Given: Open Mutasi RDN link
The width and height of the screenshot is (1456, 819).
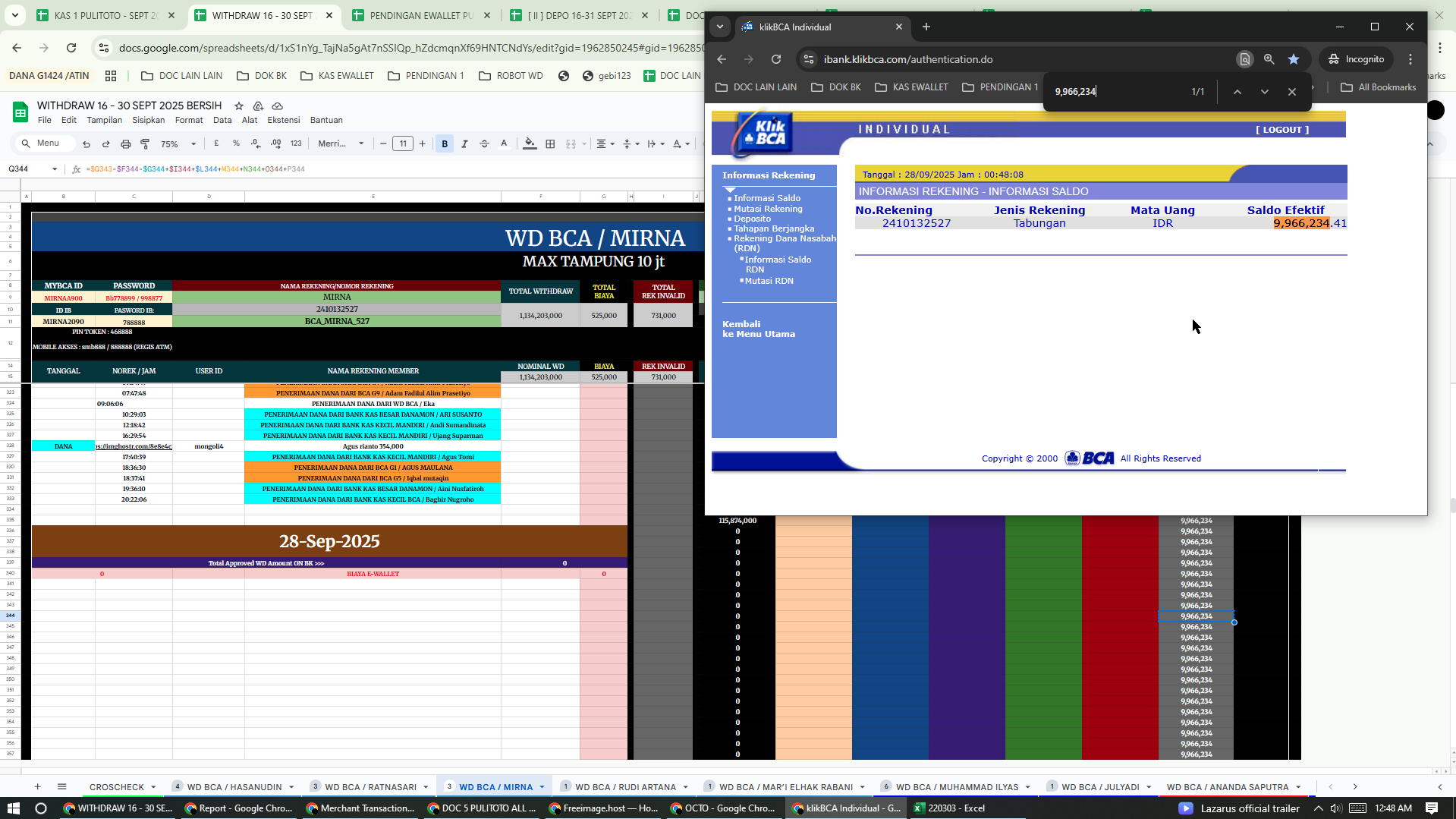Looking at the screenshot, I should [769, 281].
